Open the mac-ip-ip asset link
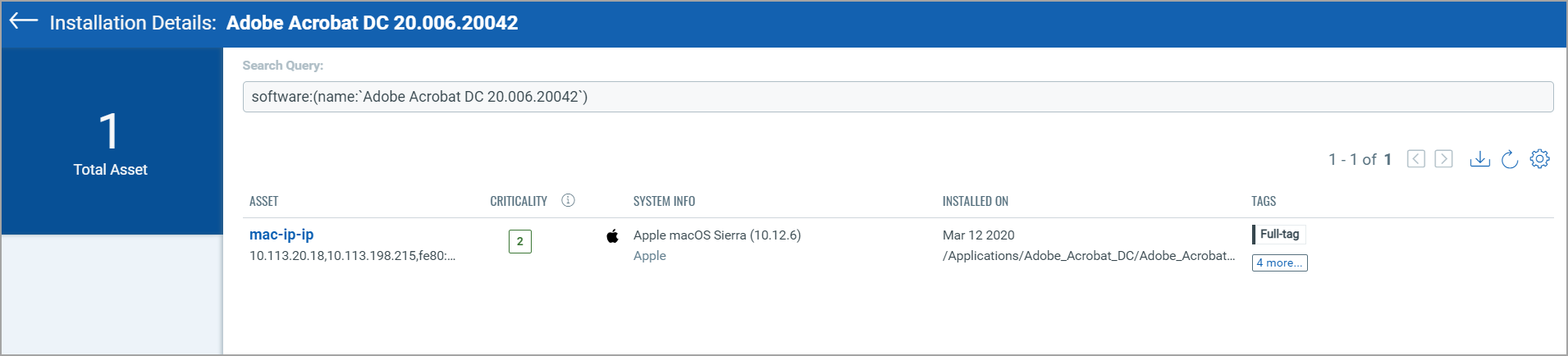Screen dimensions: 1568x356 pos(281,235)
